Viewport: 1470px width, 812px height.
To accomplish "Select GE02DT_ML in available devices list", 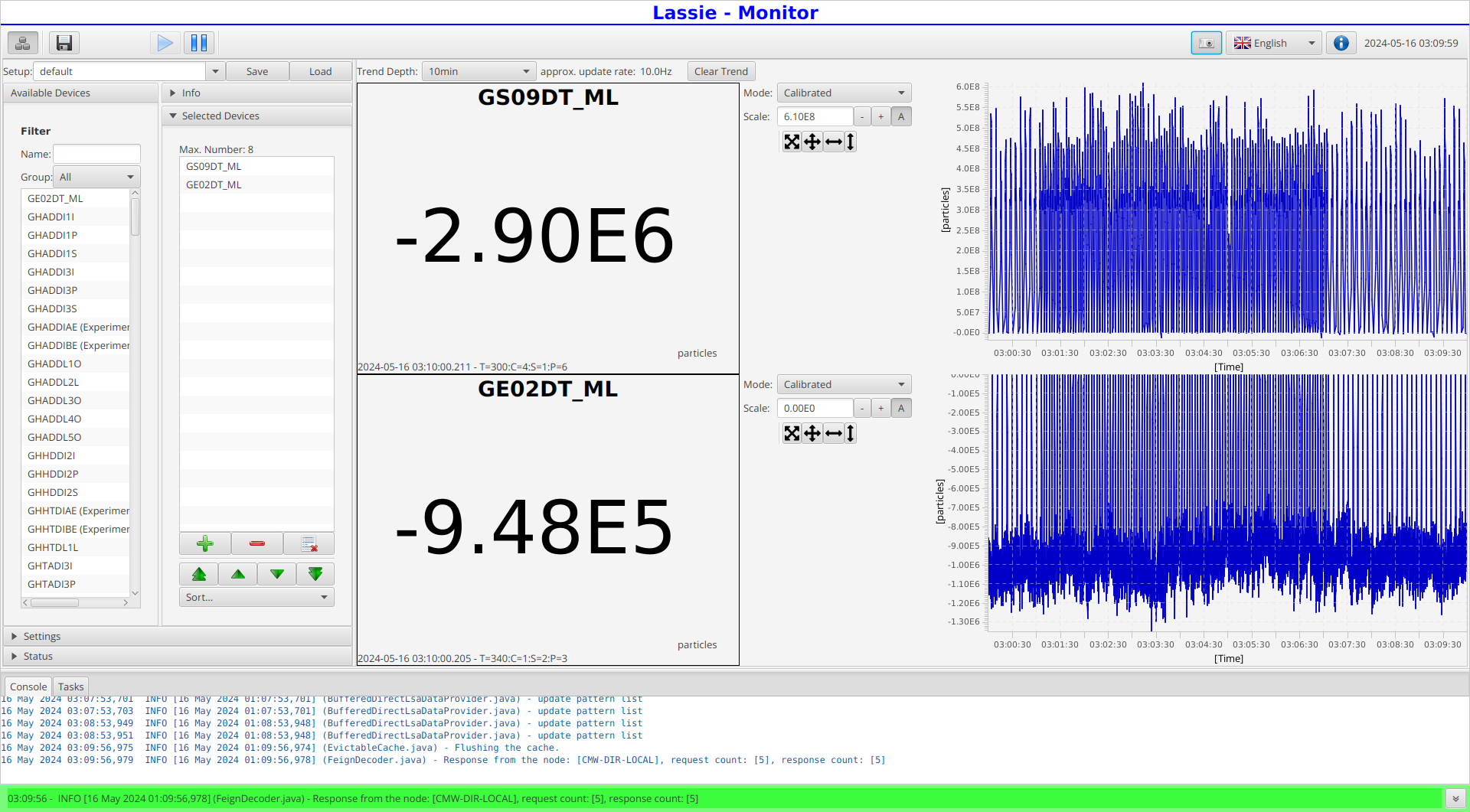I will [76, 198].
